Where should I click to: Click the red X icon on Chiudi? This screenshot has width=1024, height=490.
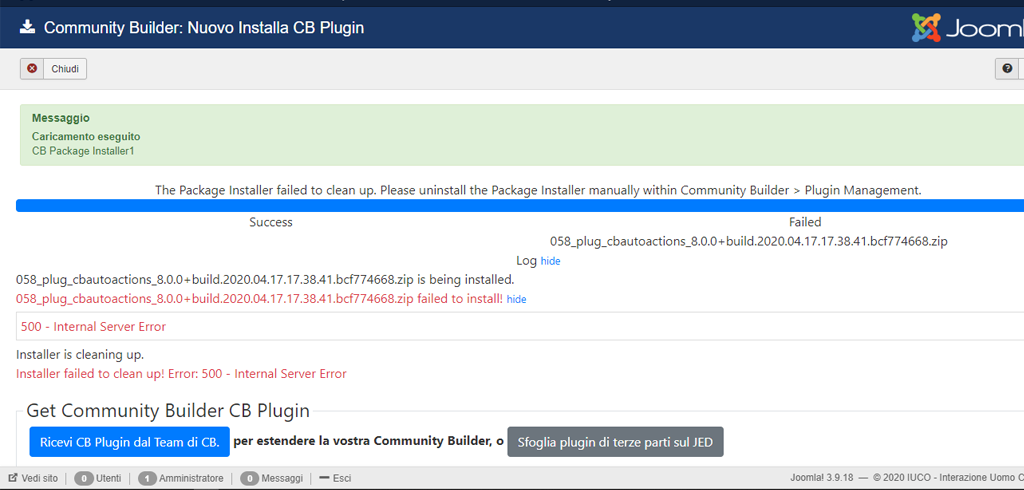[32, 69]
